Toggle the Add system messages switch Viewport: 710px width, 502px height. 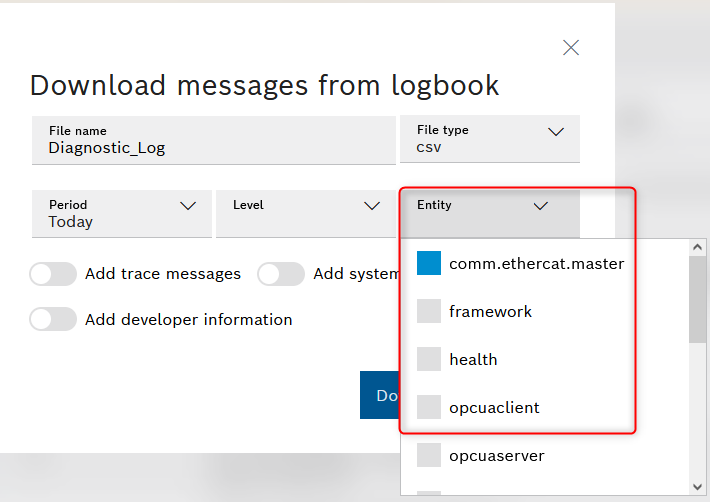(x=281, y=274)
